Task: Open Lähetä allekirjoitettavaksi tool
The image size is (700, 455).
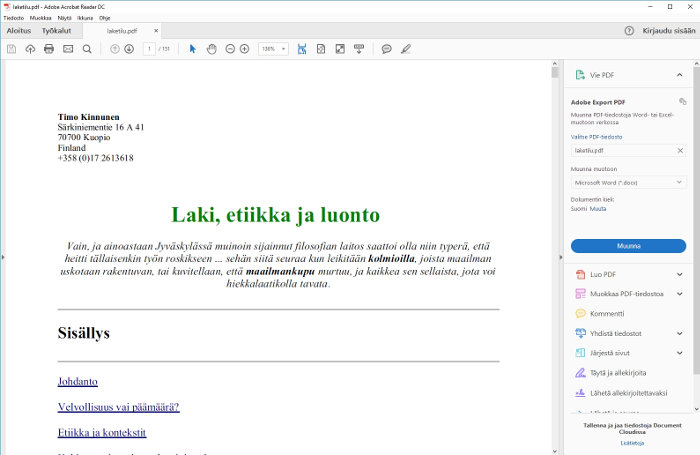Action: (621, 393)
